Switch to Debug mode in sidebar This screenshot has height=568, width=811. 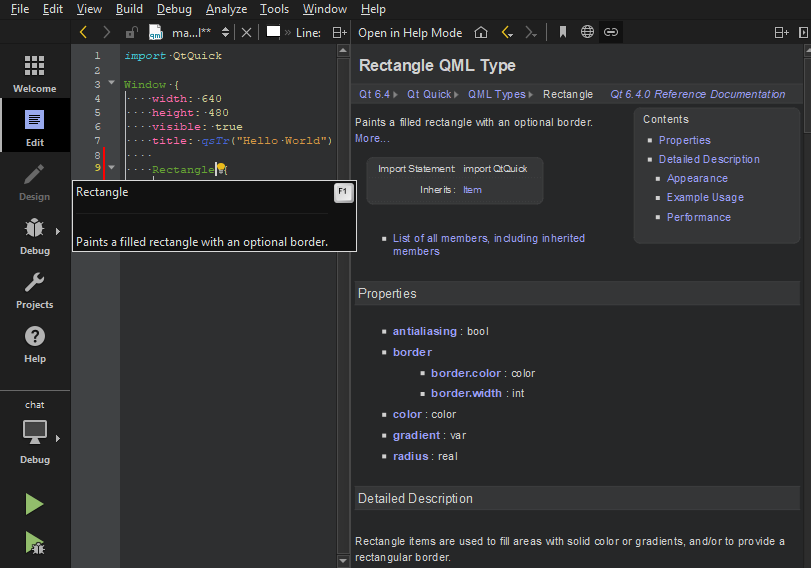click(34, 236)
